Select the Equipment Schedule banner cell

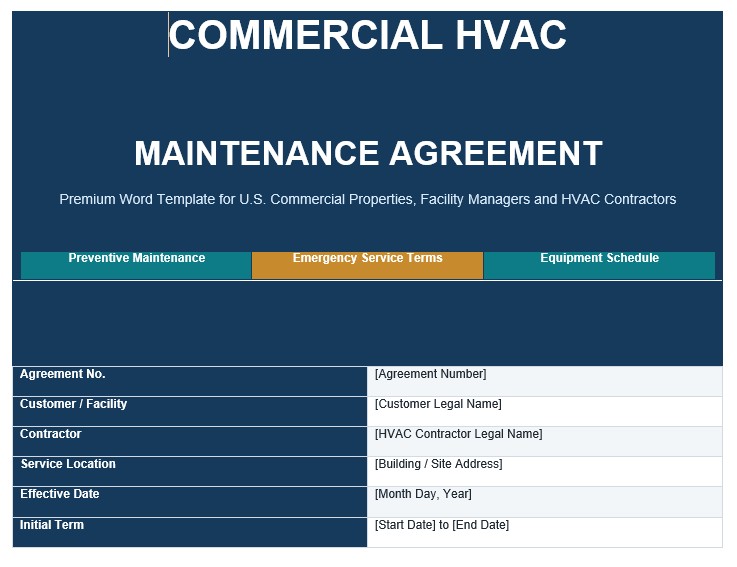click(599, 265)
